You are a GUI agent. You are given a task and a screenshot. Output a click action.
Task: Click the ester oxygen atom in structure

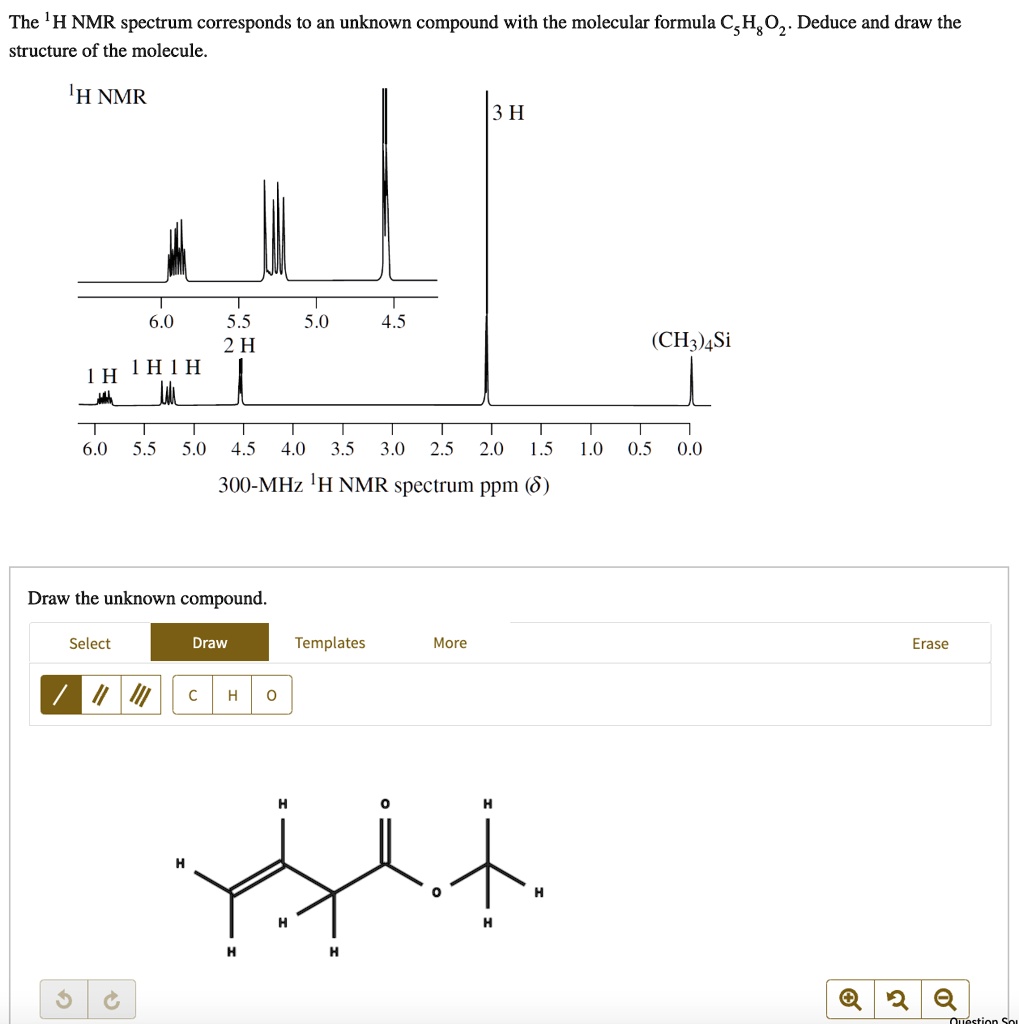pos(437,892)
